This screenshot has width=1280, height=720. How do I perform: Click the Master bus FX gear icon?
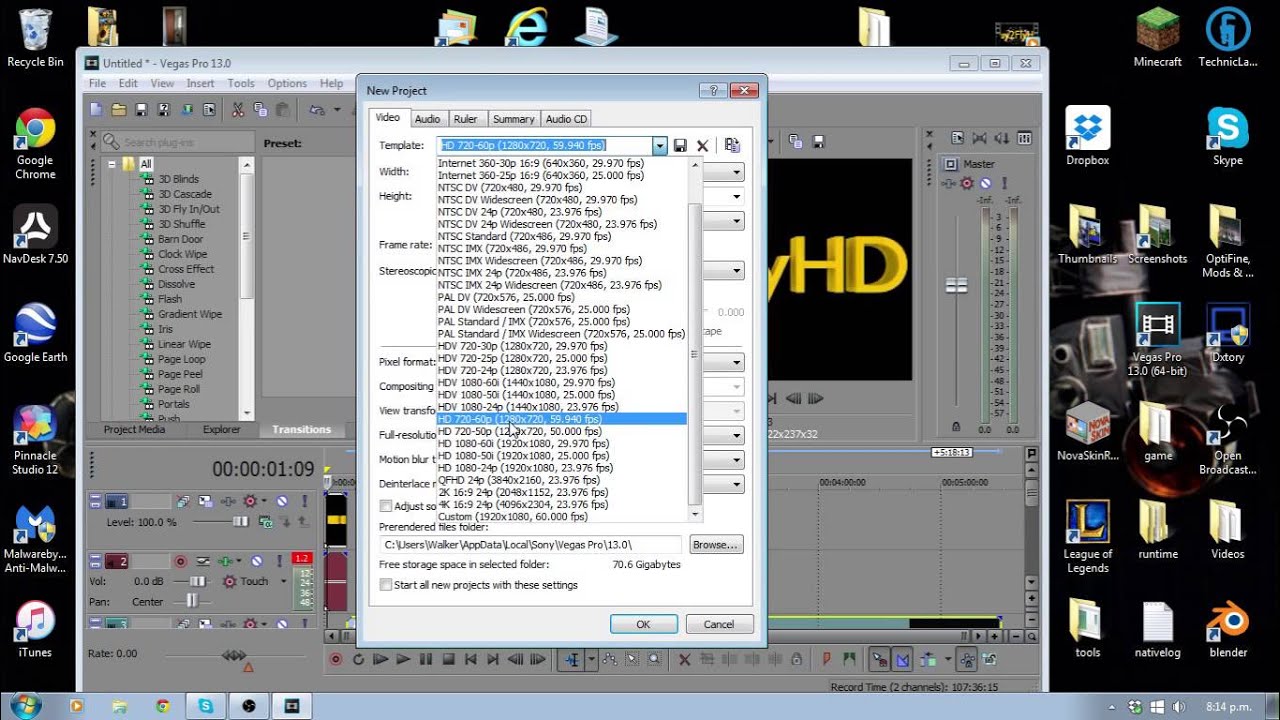[967, 183]
